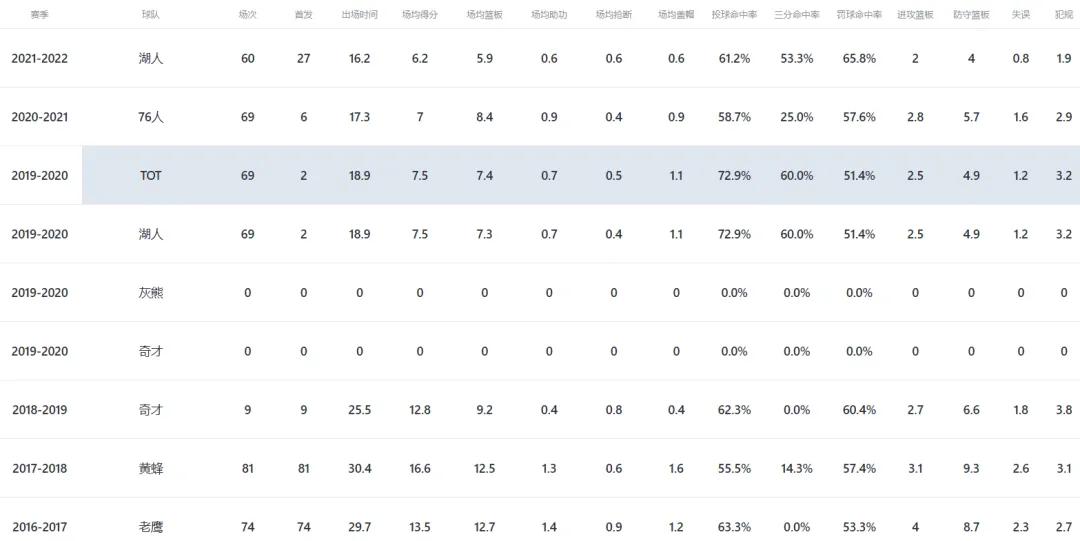Image resolution: width=1080 pixels, height=541 pixels.
Task: Click 黄蜂 team name in 2017-2018 row
Action: (150, 469)
